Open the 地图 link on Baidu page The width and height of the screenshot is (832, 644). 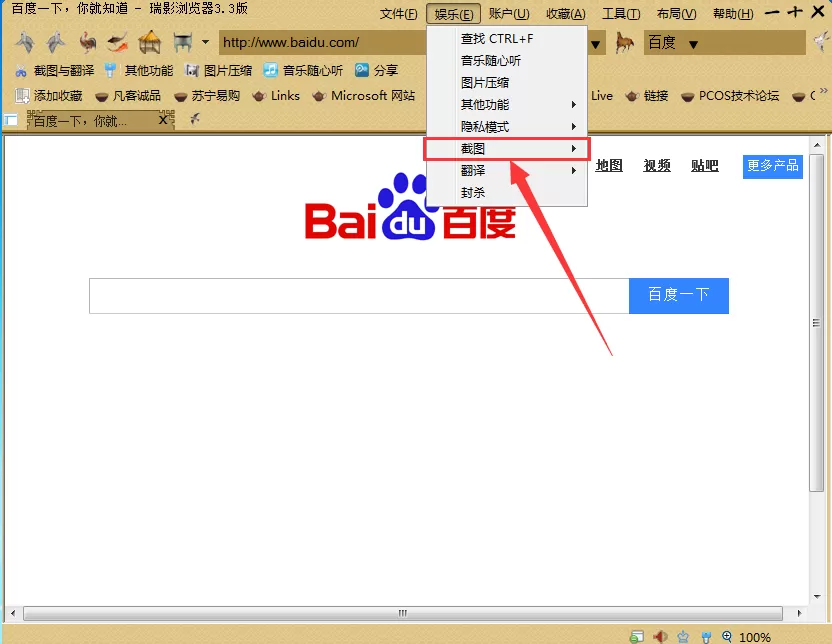pos(609,166)
